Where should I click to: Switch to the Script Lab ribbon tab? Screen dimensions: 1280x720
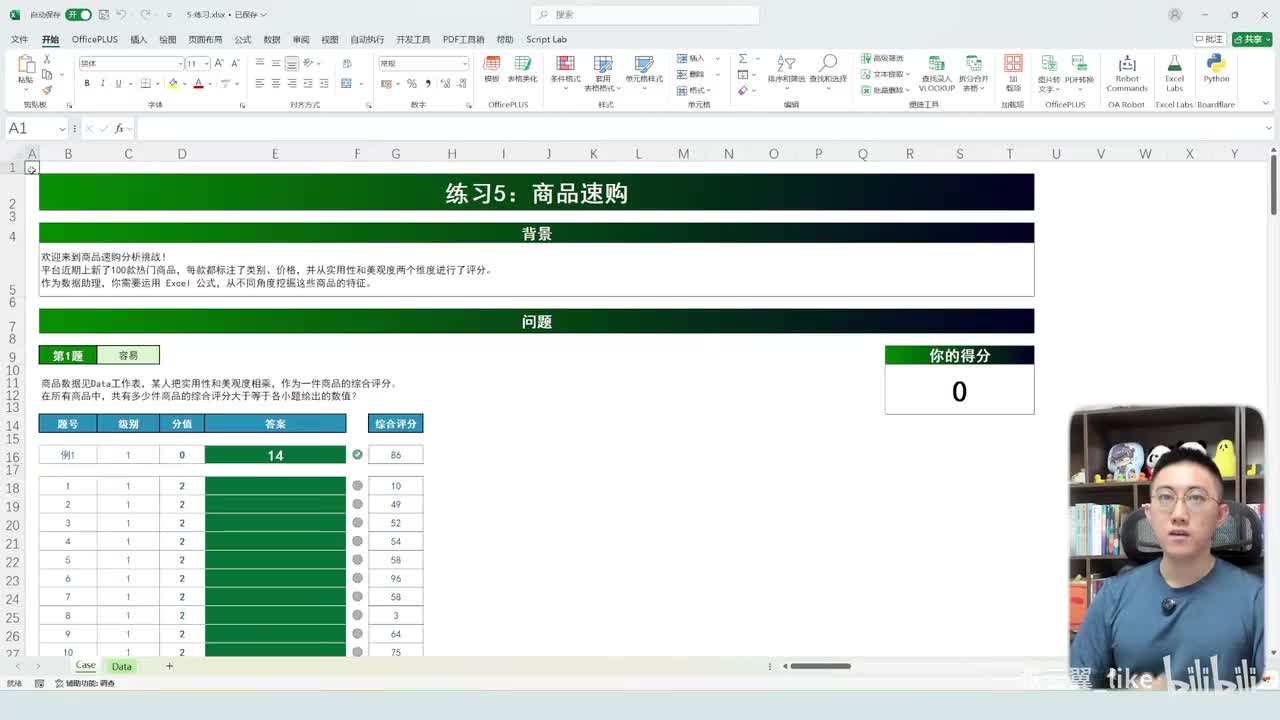546,39
